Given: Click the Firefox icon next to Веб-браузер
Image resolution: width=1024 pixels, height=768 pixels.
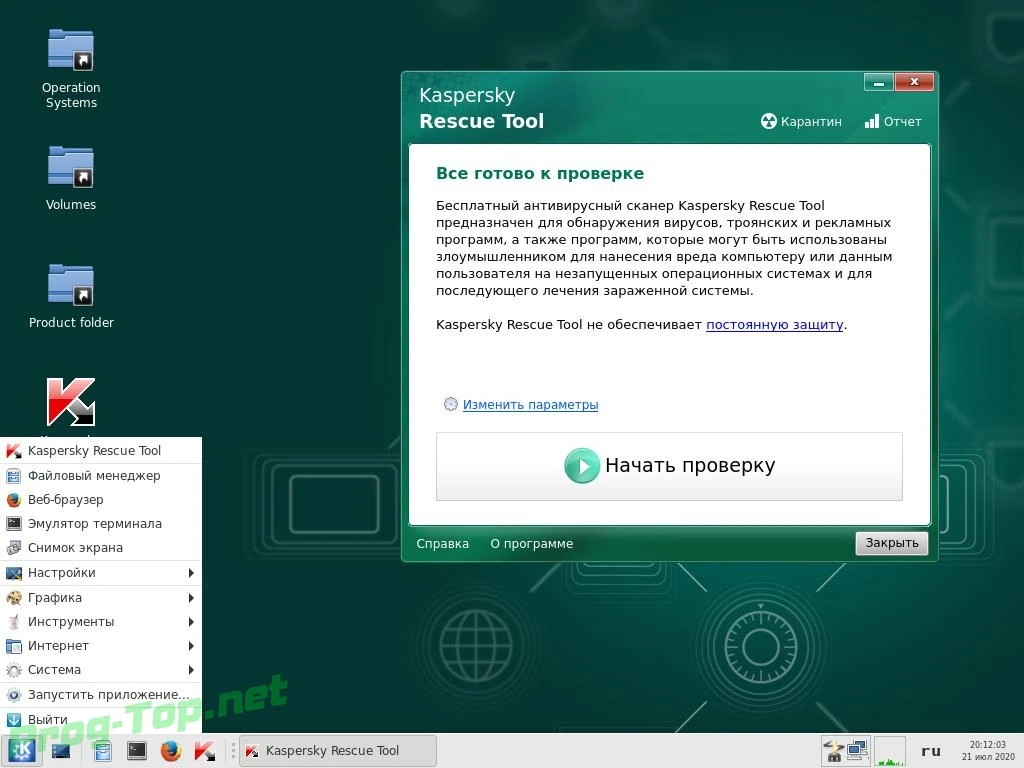Looking at the screenshot, I should coord(14,500).
